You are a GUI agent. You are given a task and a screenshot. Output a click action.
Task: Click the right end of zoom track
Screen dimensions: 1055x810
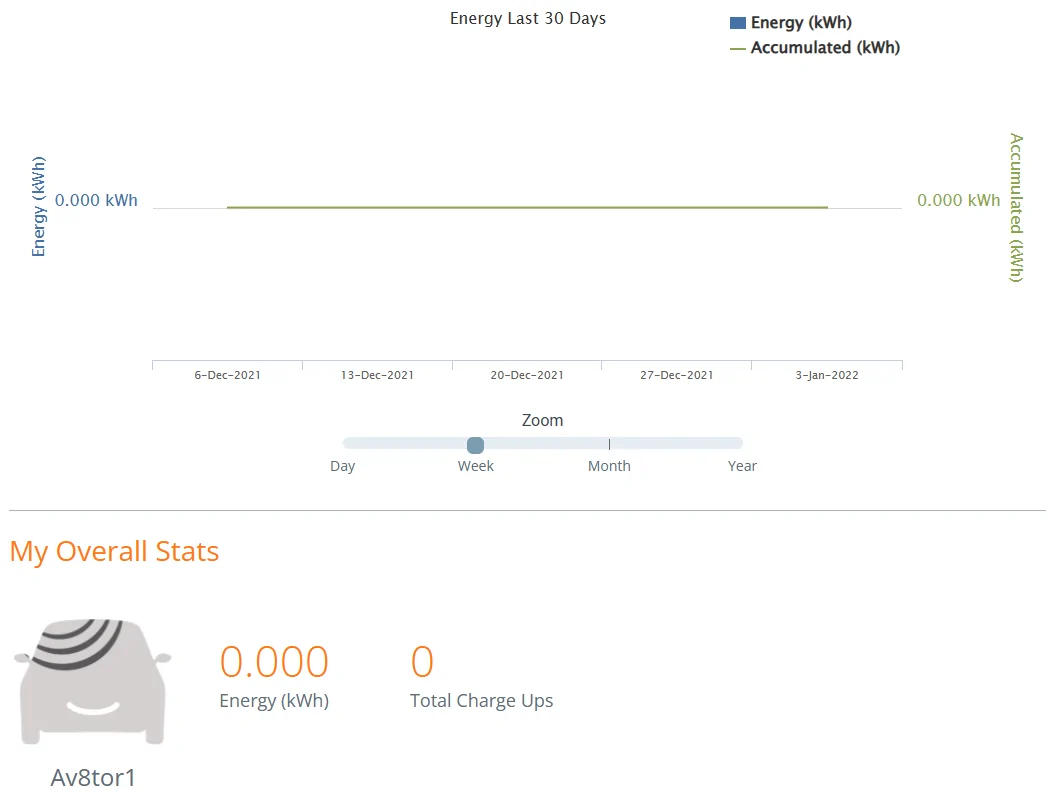tap(739, 443)
